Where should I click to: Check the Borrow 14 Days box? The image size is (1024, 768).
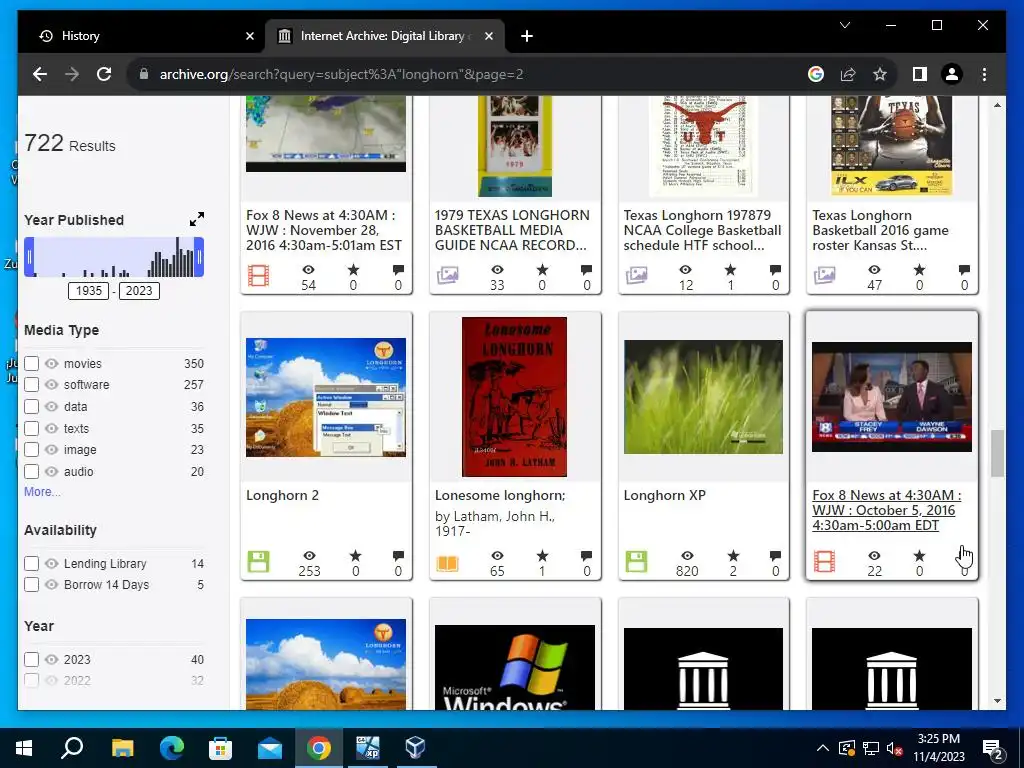click(x=31, y=584)
